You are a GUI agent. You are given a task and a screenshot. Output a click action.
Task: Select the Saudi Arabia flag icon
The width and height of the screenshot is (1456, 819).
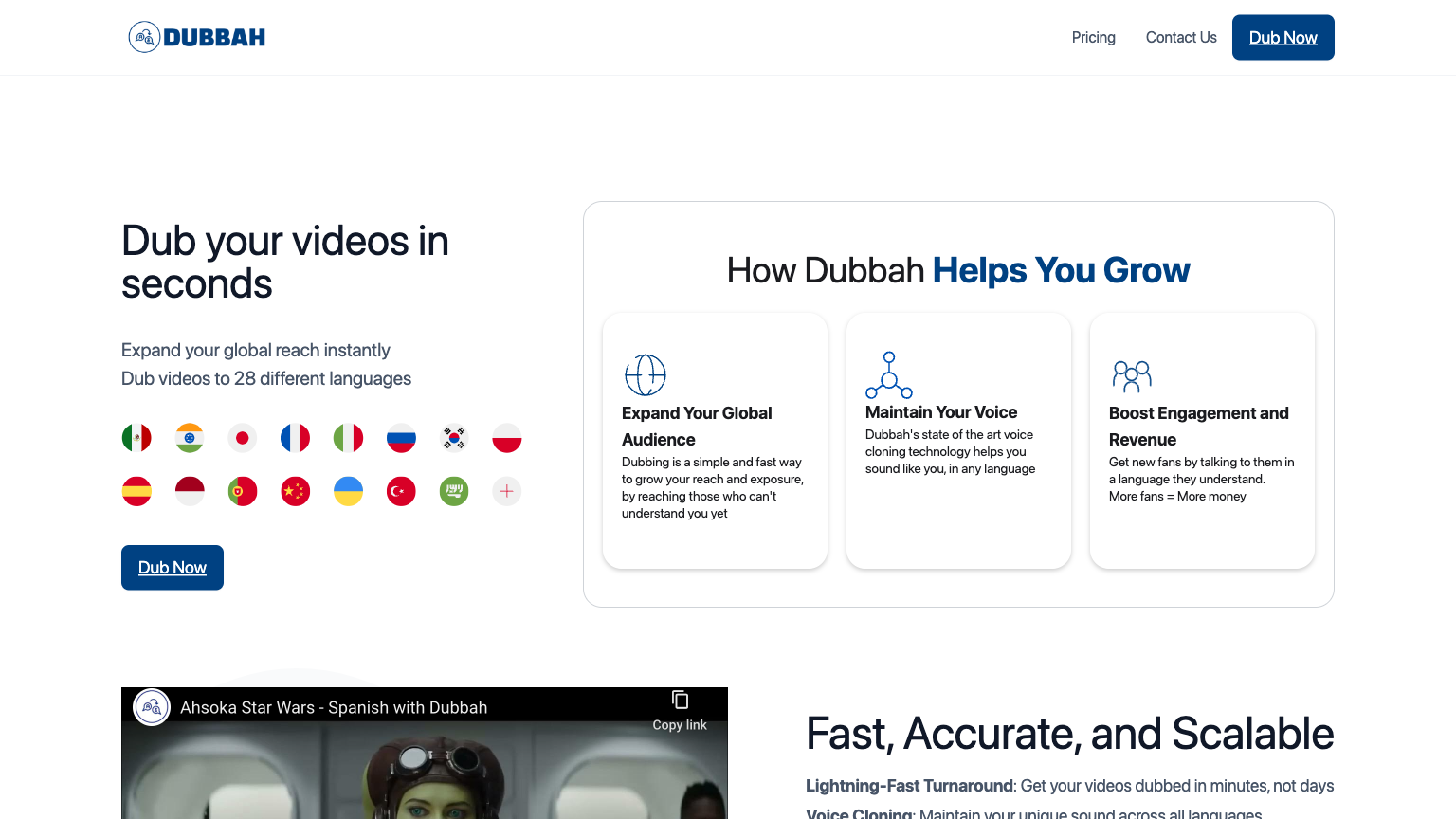coord(453,491)
